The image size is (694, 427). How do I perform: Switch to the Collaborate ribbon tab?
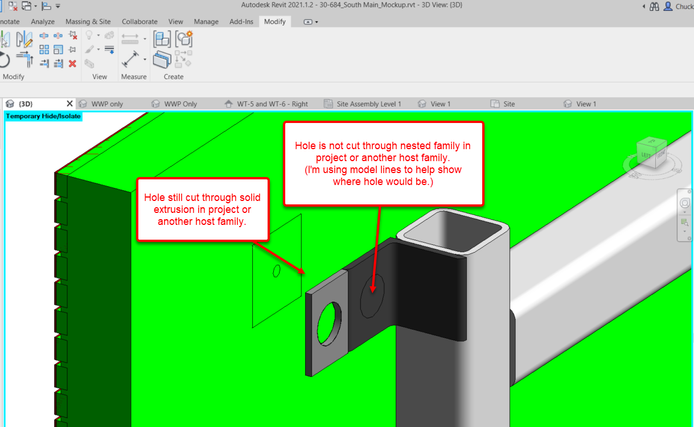click(139, 21)
